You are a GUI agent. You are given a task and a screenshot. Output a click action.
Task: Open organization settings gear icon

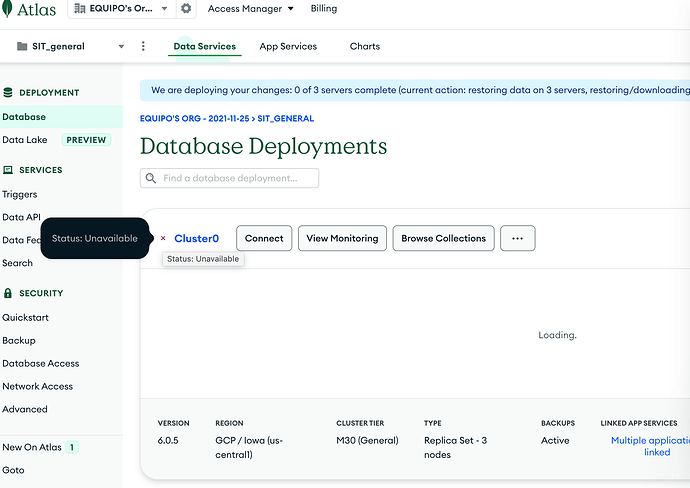pos(186,9)
